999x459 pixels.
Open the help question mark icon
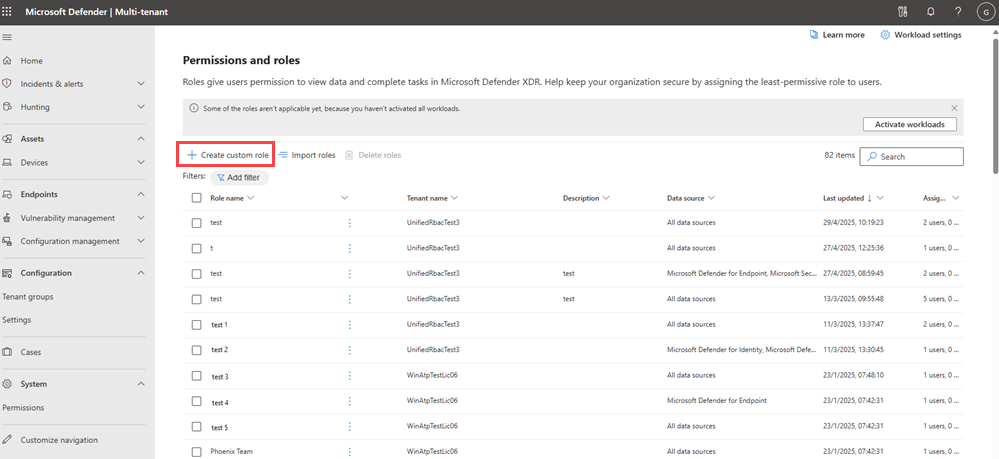point(958,11)
